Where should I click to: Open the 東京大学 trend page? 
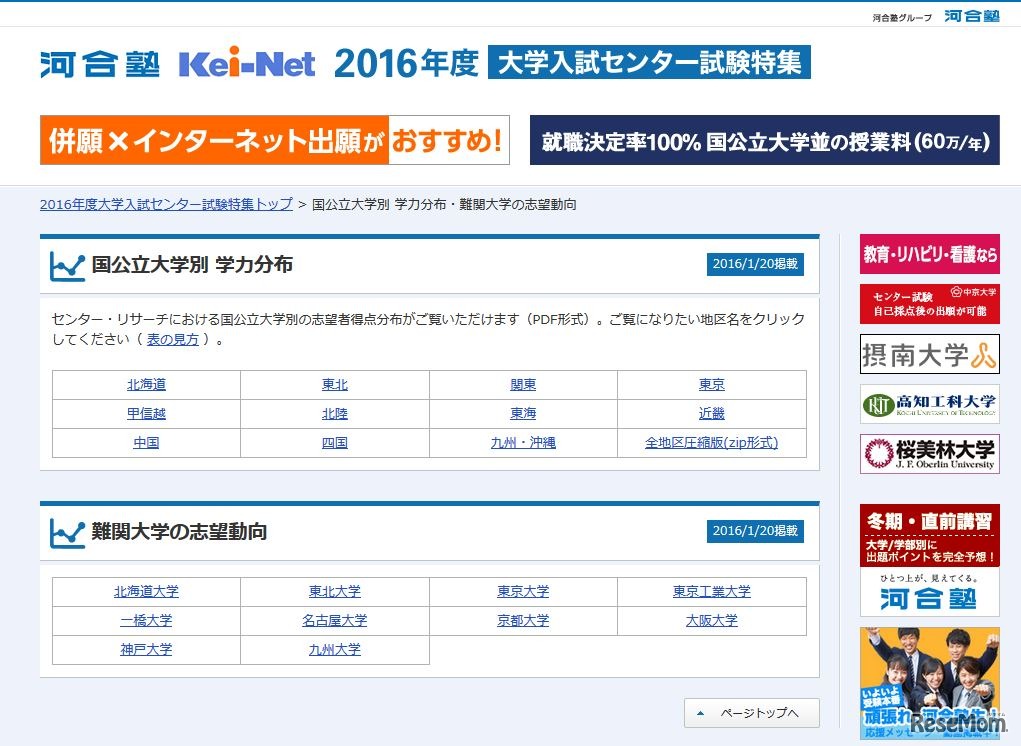click(x=523, y=591)
